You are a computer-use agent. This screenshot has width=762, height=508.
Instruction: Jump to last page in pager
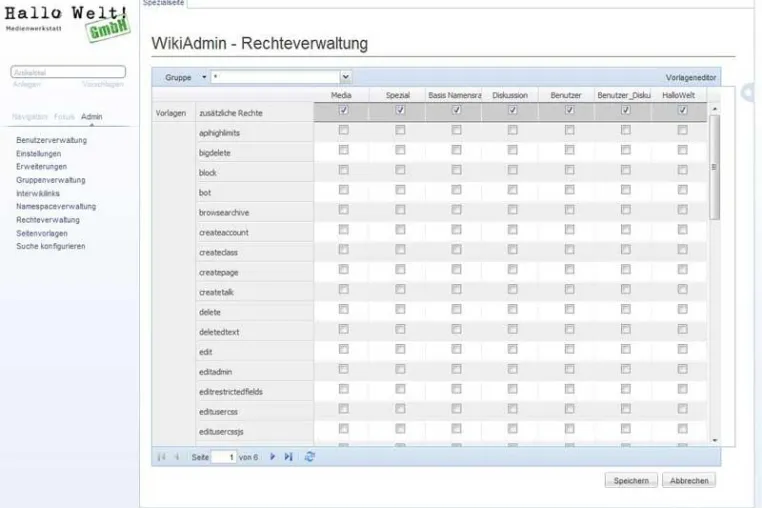[x=289, y=456]
